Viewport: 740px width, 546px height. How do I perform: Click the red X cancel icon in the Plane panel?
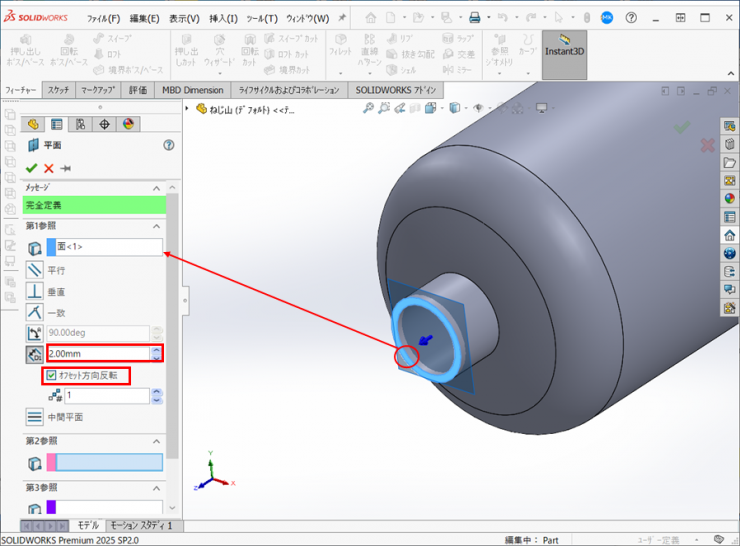48,168
